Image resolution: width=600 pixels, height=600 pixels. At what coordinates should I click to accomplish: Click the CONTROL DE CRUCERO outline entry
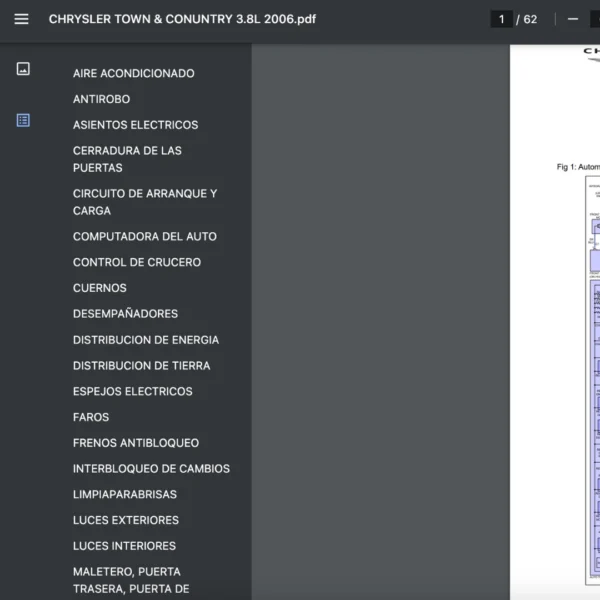click(136, 262)
